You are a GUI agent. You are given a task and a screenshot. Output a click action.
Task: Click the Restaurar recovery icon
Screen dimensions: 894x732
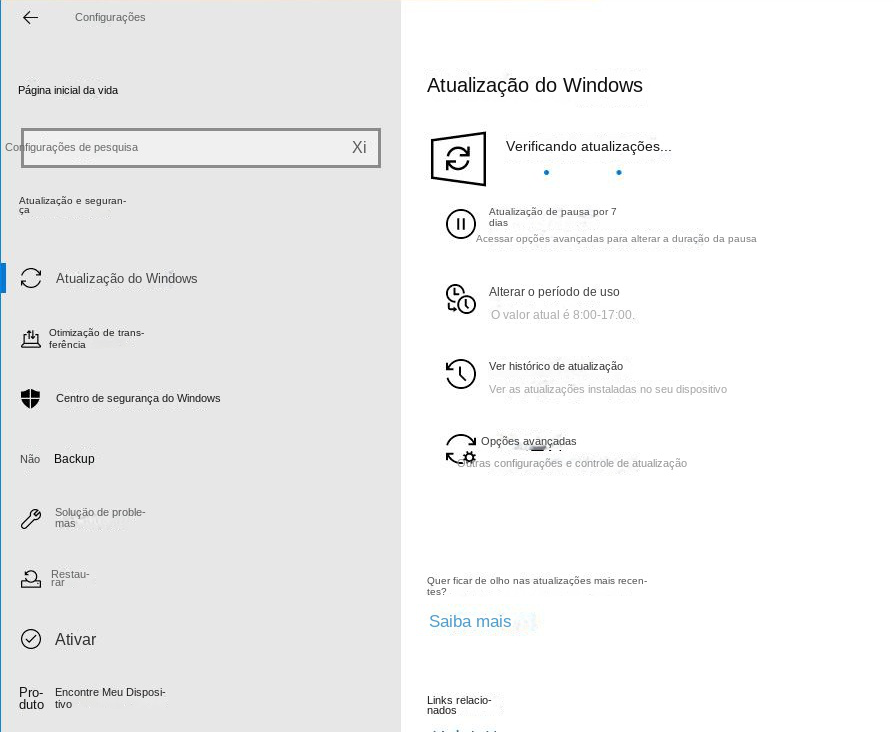(x=31, y=578)
